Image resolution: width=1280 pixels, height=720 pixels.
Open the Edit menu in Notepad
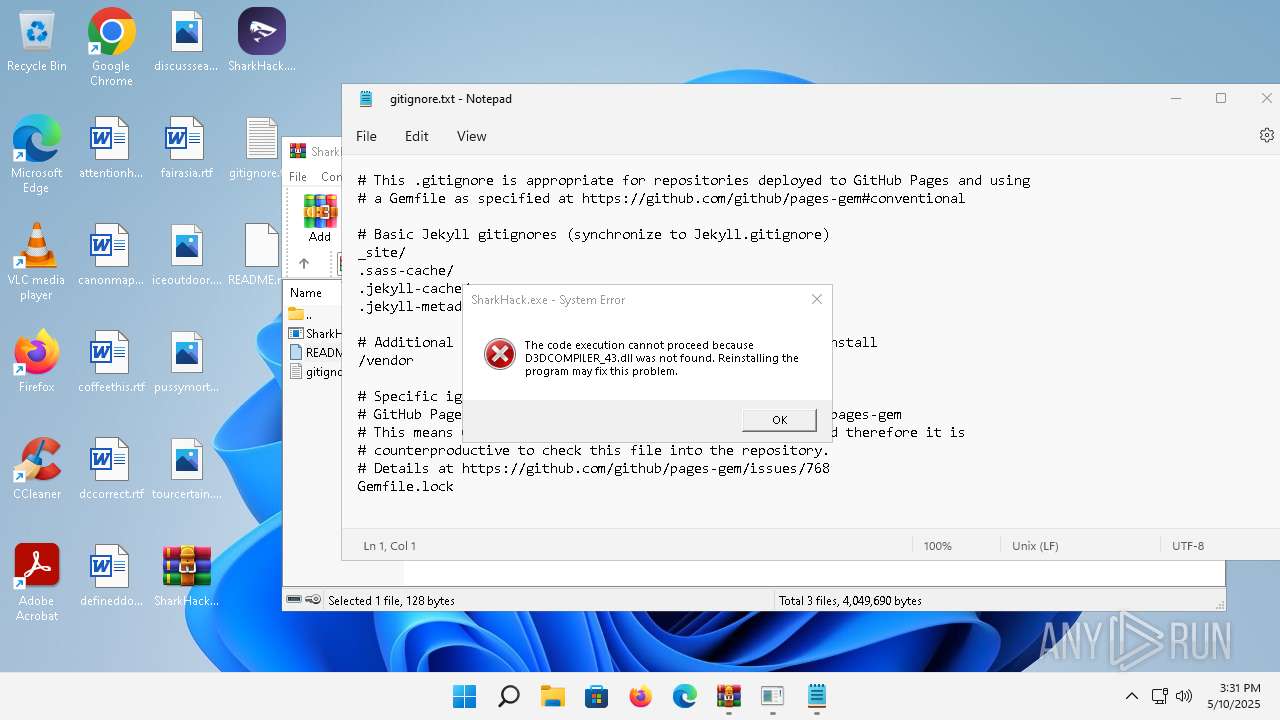[x=417, y=136]
